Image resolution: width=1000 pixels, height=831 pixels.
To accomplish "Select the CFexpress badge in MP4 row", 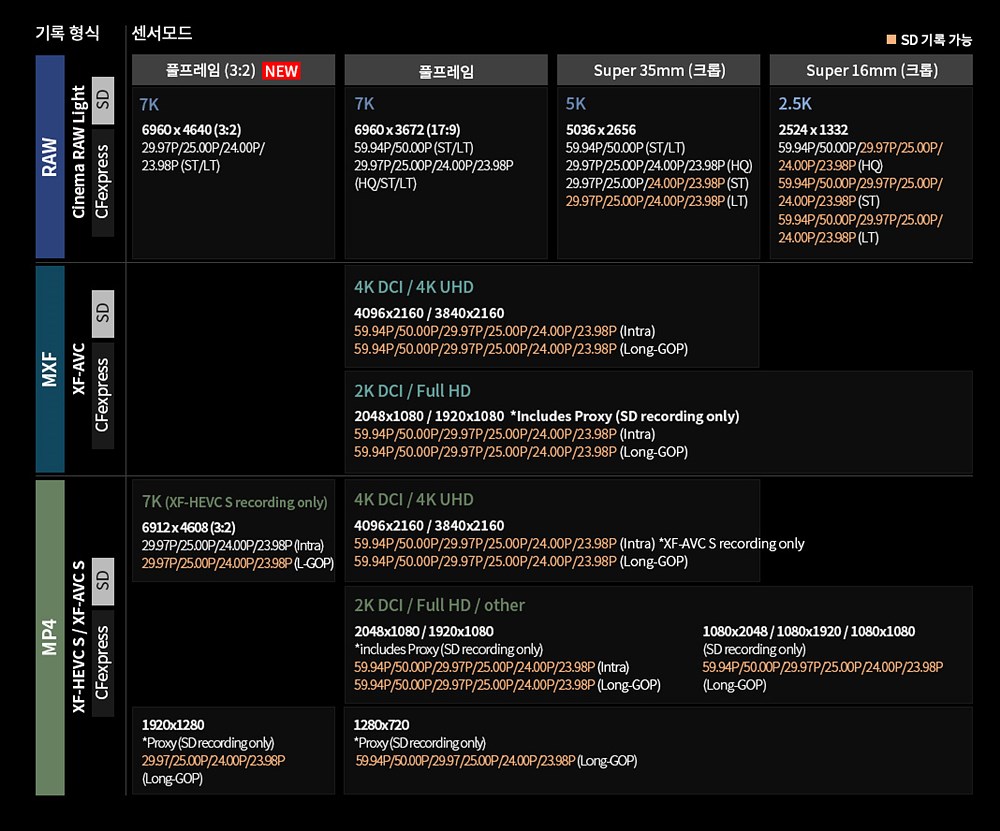I will coord(103,663).
